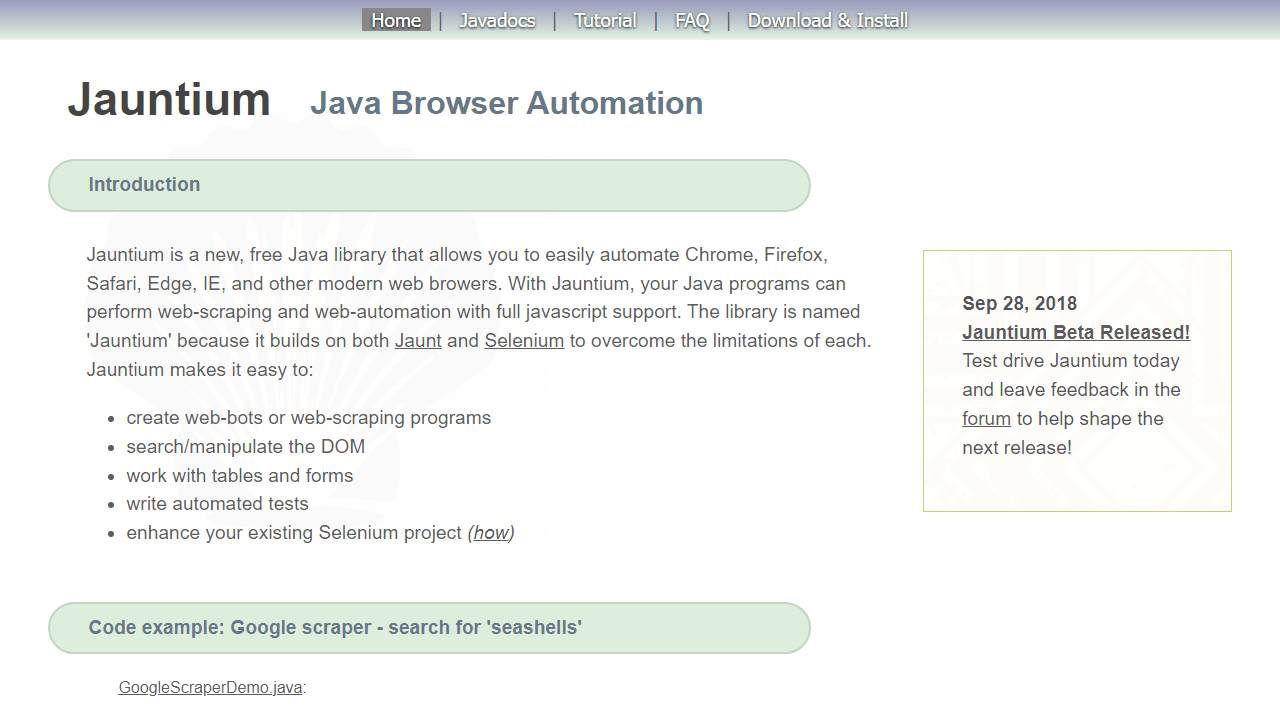Open the GoogleScraperDemo.java file link
1280x720 pixels.
coord(210,688)
